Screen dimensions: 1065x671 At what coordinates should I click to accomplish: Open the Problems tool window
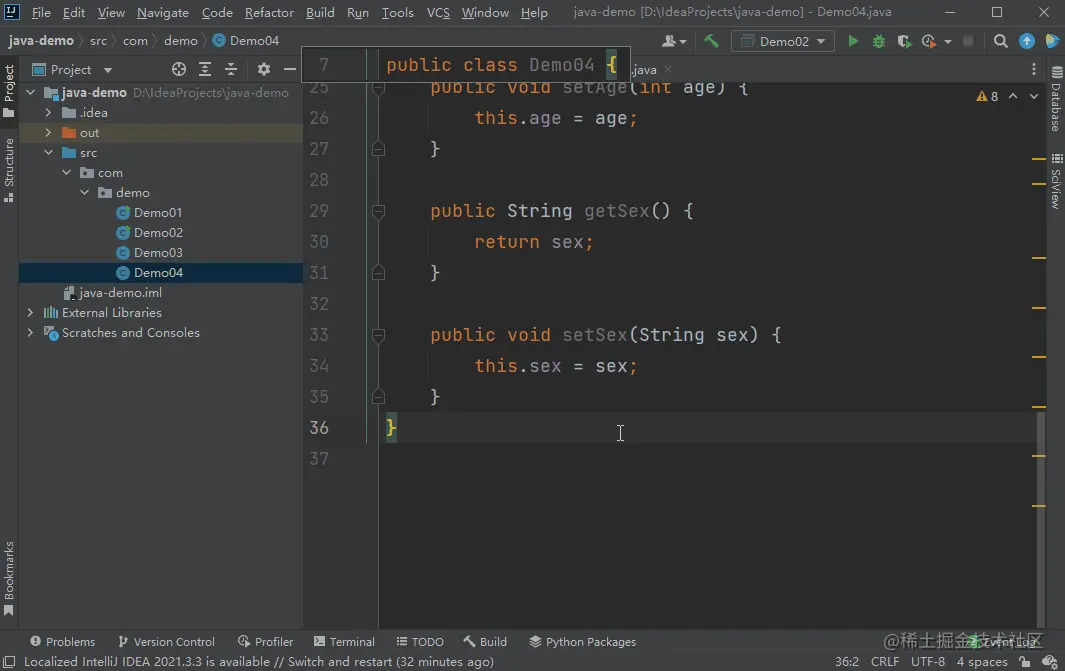tap(62, 642)
